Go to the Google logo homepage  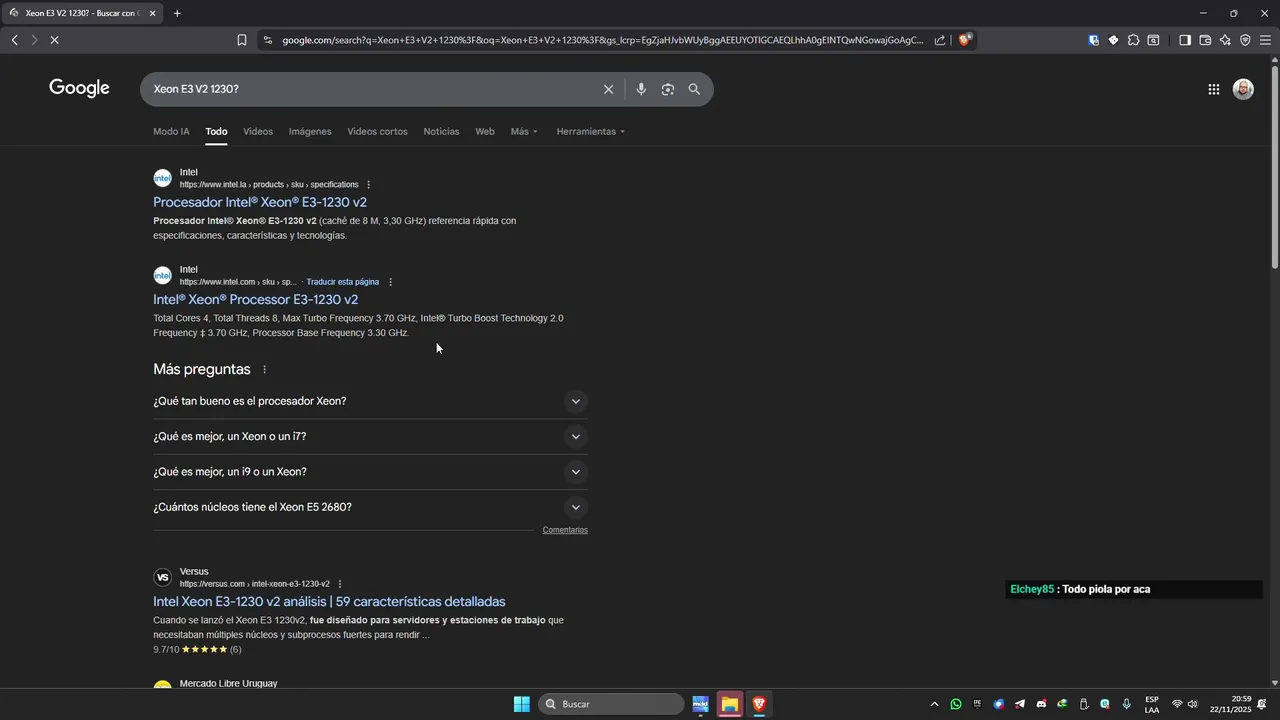click(79, 88)
